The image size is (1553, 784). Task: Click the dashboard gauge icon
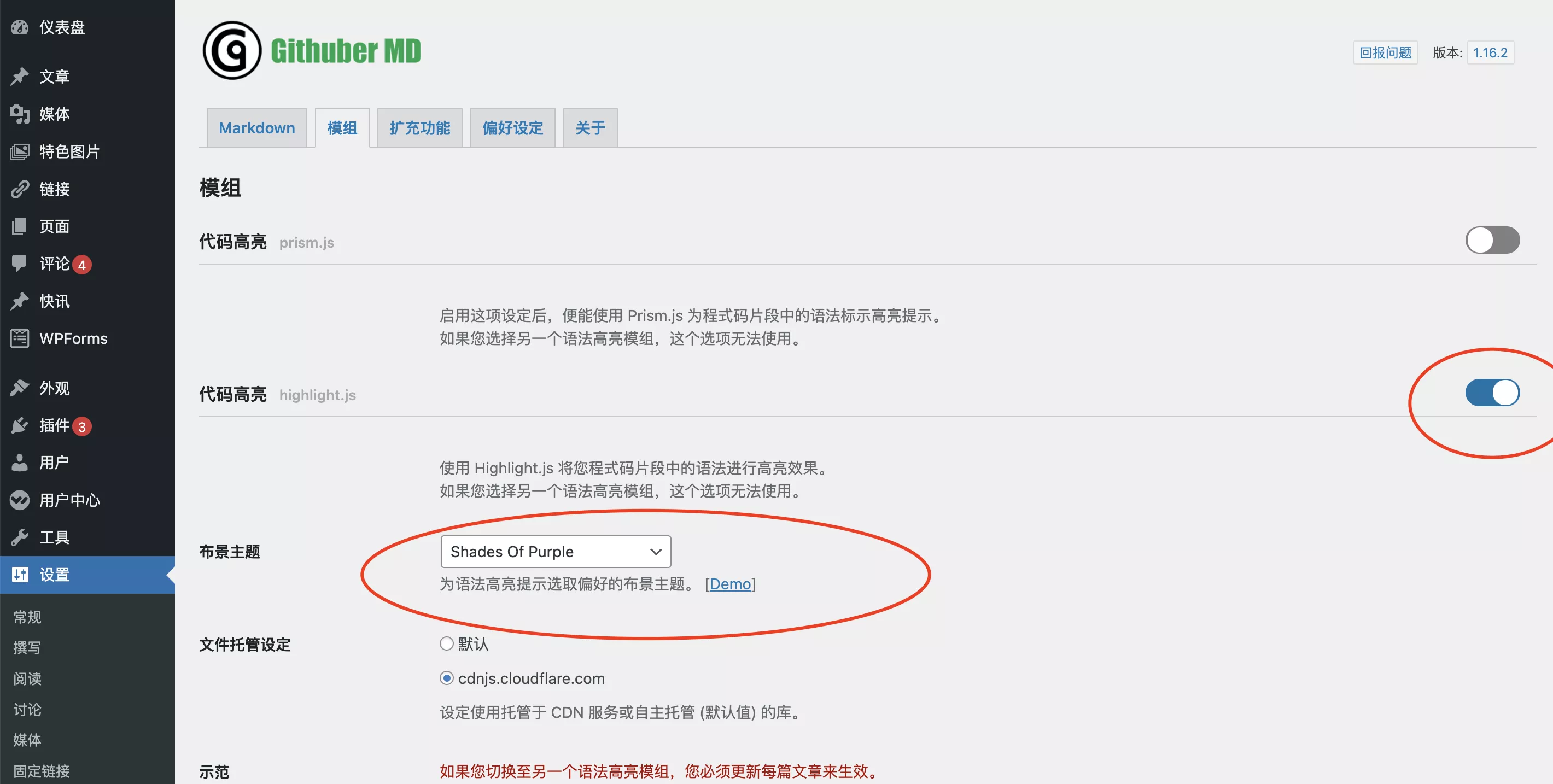(19, 27)
